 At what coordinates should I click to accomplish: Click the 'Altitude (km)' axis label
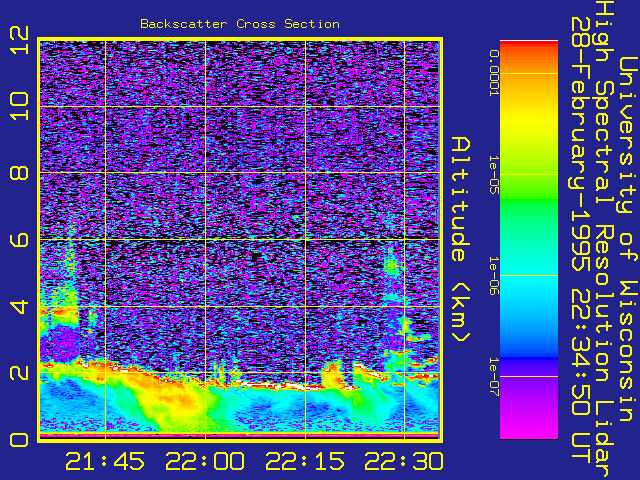click(x=461, y=240)
